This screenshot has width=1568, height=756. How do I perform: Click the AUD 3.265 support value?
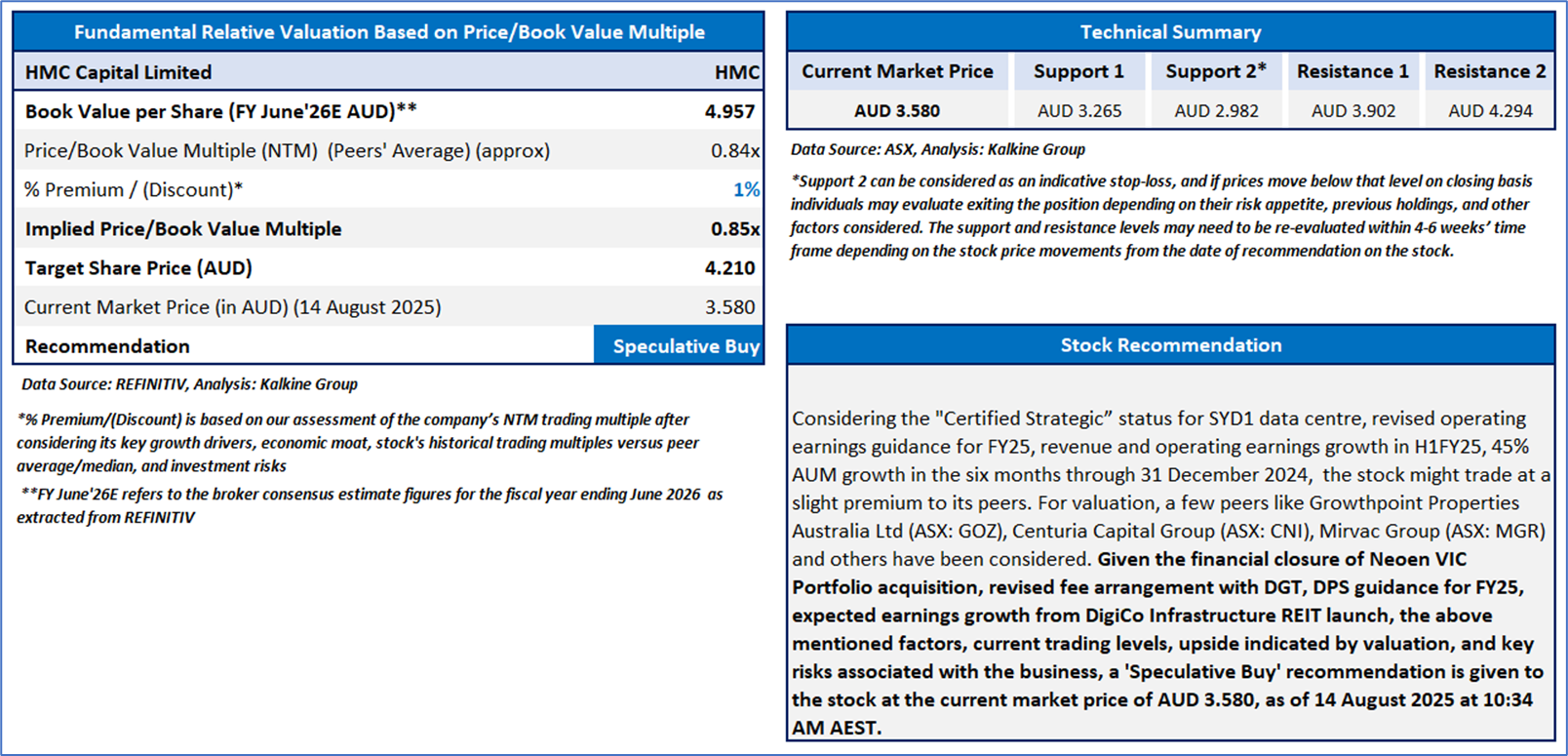1078,111
